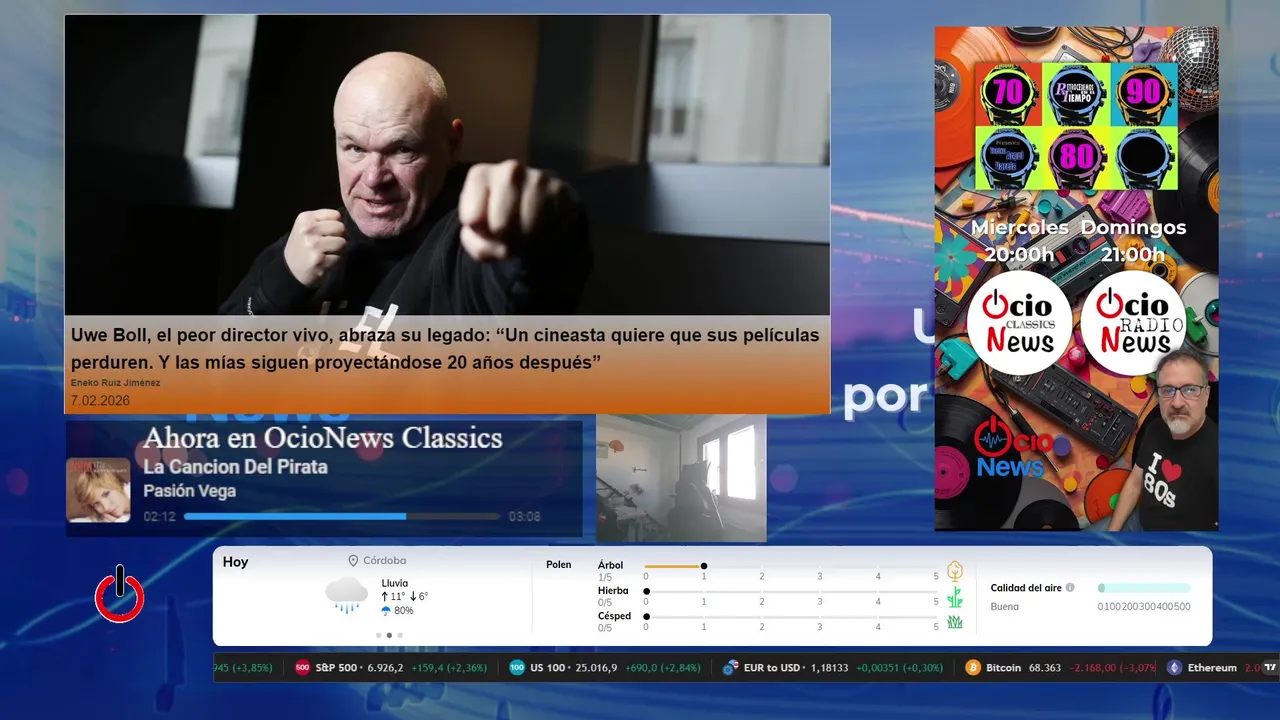Click the webcam room preview
The height and width of the screenshot is (720, 1280).
(681, 477)
